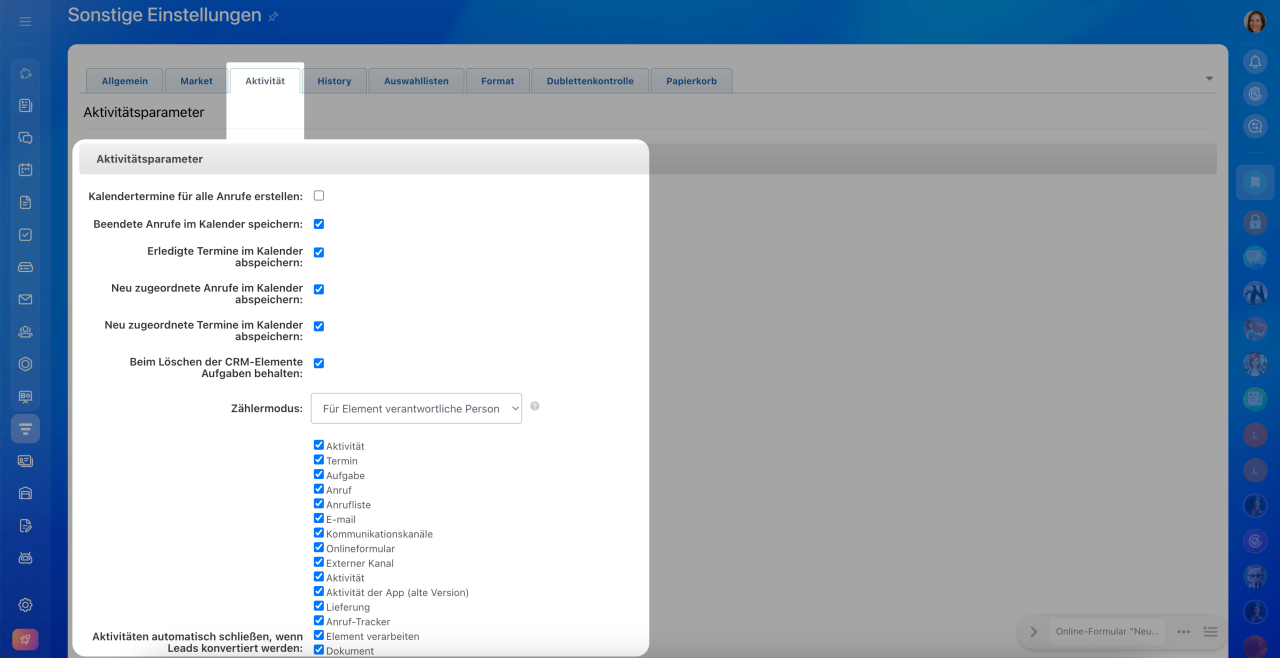Switch to the Dublettenkontrolle tab
Image resolution: width=1280 pixels, height=658 pixels.
[590, 81]
